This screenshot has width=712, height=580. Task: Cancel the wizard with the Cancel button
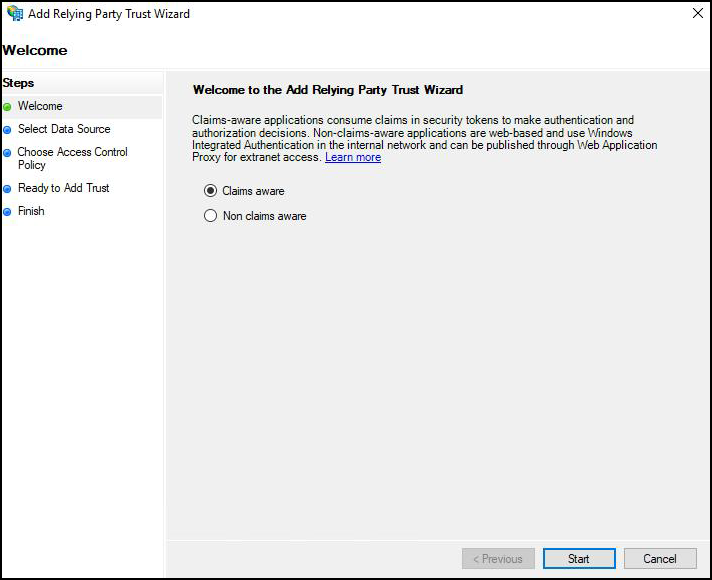660,558
